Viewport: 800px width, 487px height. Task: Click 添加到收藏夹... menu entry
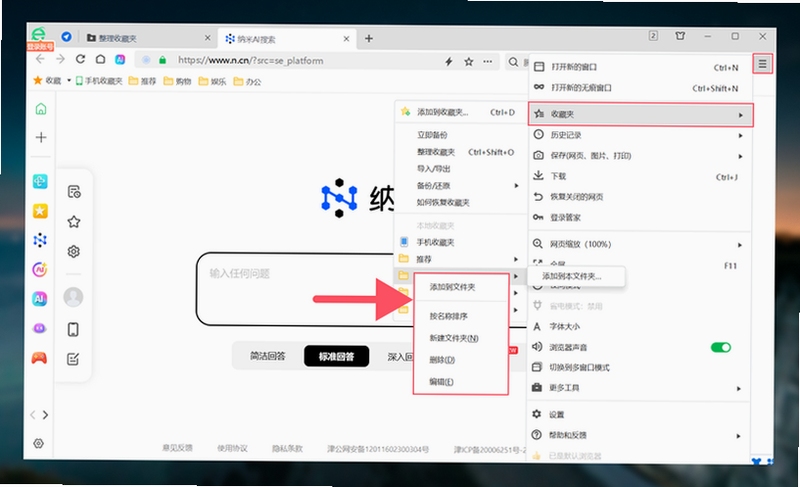(461, 112)
